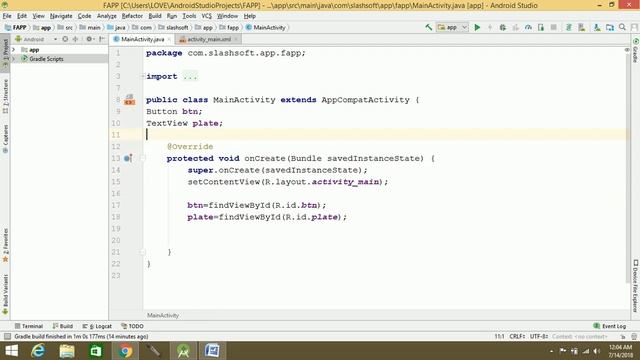Switch to MainActivity.java tab
Screen dimensions: 640x360
click(x=142, y=39)
